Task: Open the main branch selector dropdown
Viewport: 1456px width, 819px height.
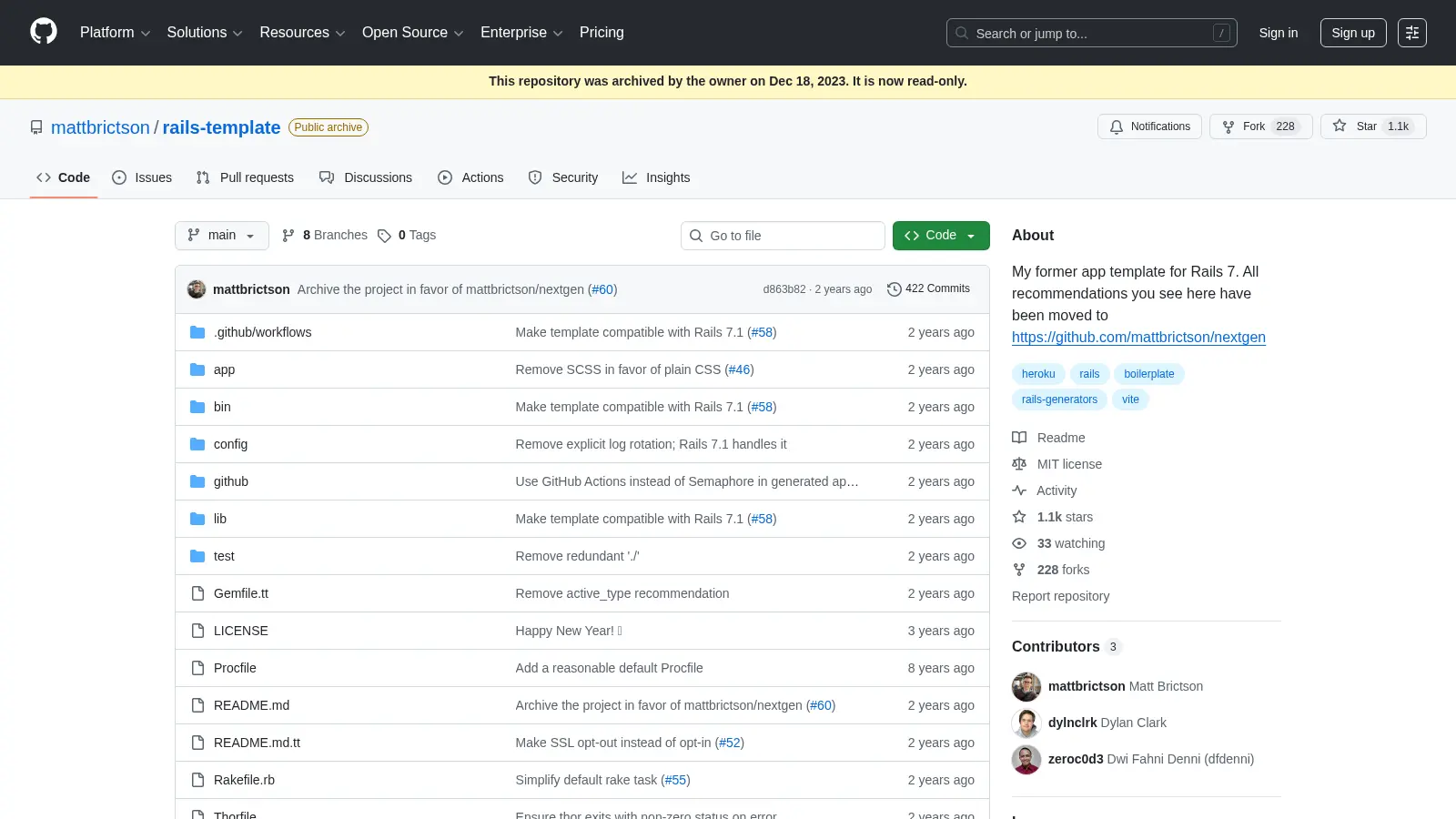Action: click(x=222, y=236)
